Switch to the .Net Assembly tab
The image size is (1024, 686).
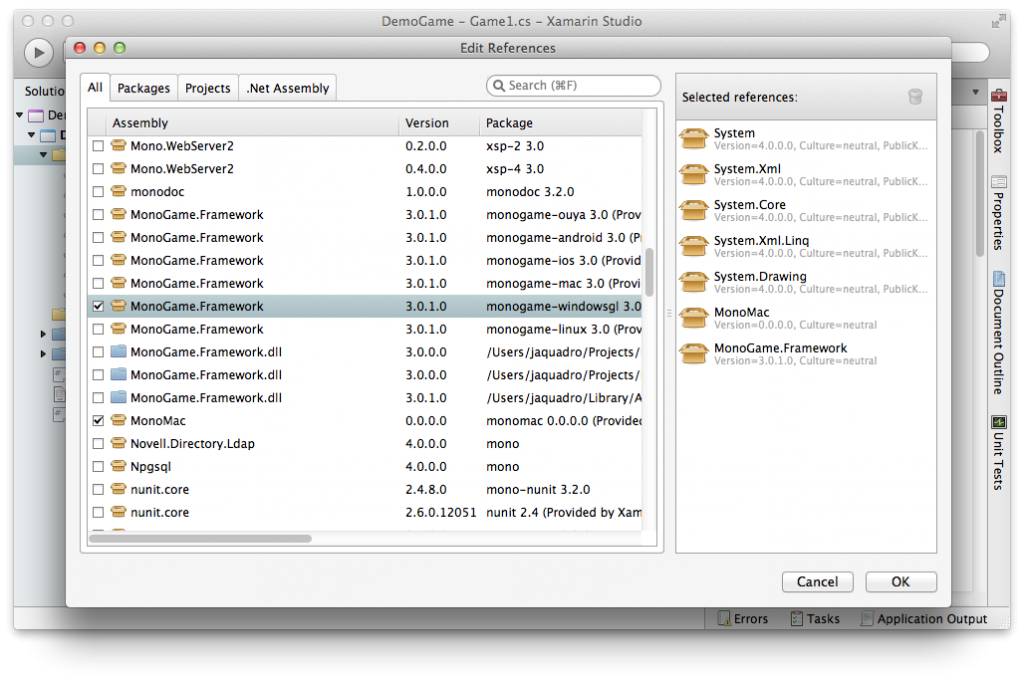pos(287,88)
